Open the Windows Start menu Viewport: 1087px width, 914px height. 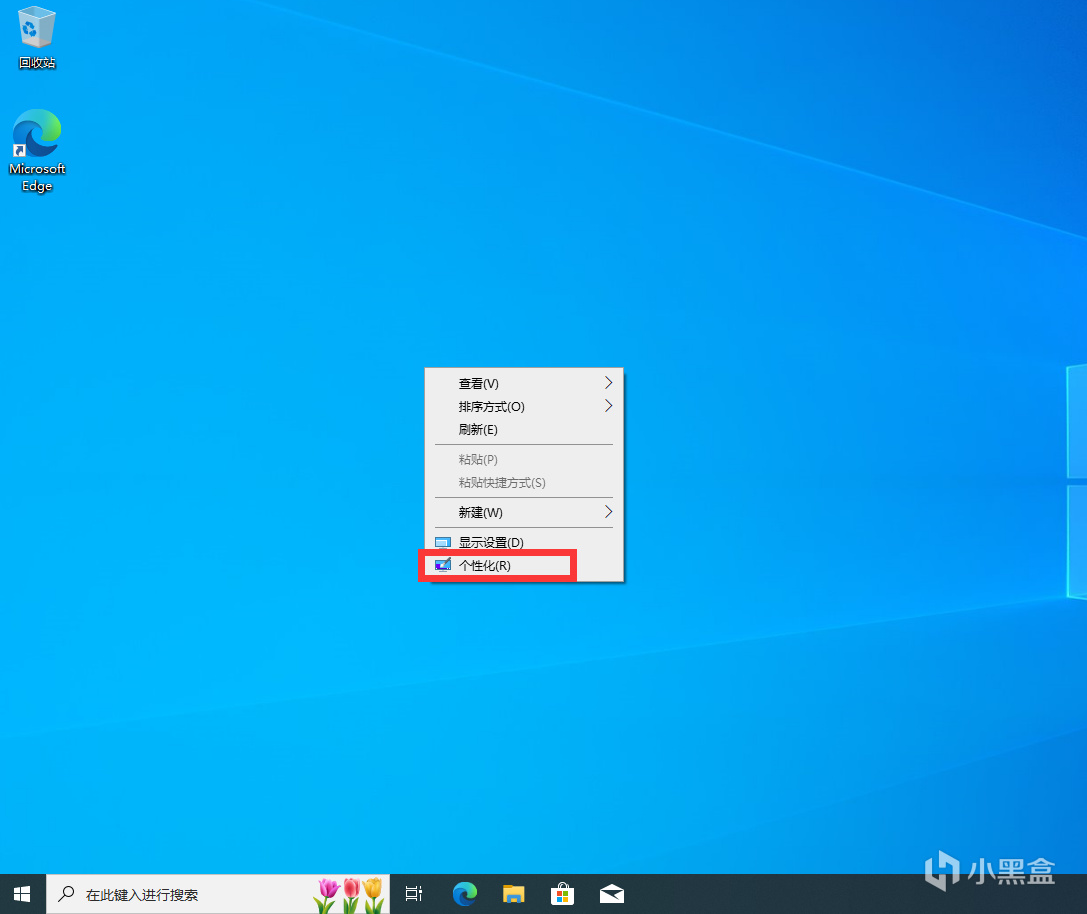22,895
